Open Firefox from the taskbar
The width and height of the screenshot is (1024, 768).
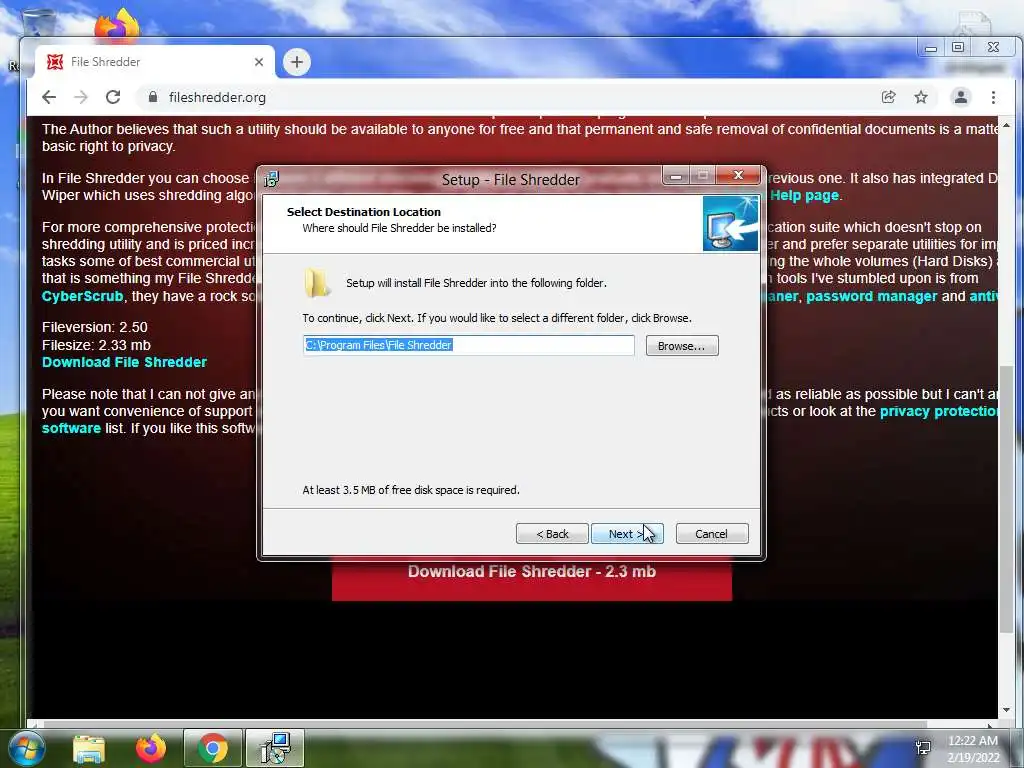coord(151,748)
